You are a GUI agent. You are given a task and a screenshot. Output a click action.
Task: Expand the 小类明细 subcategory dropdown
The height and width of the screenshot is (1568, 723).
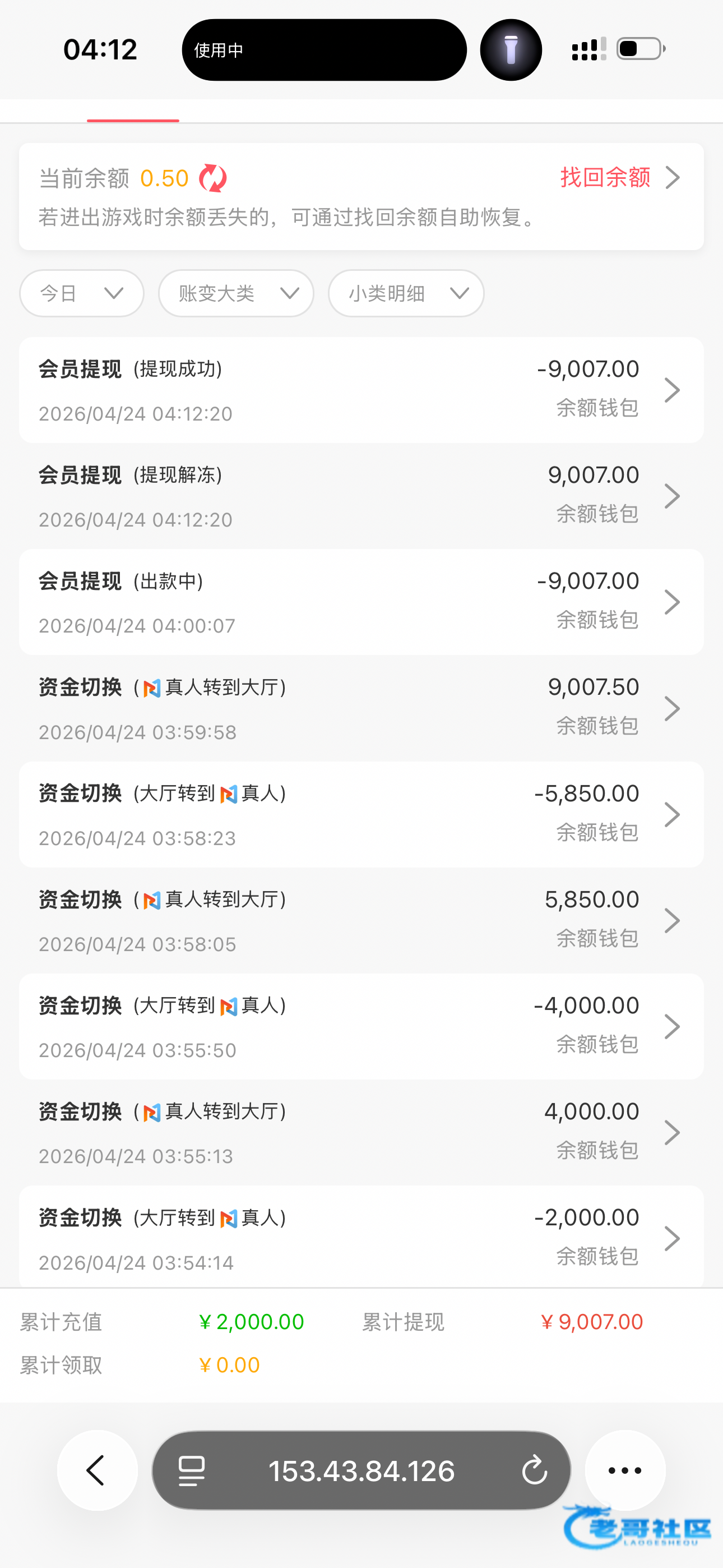point(406,293)
